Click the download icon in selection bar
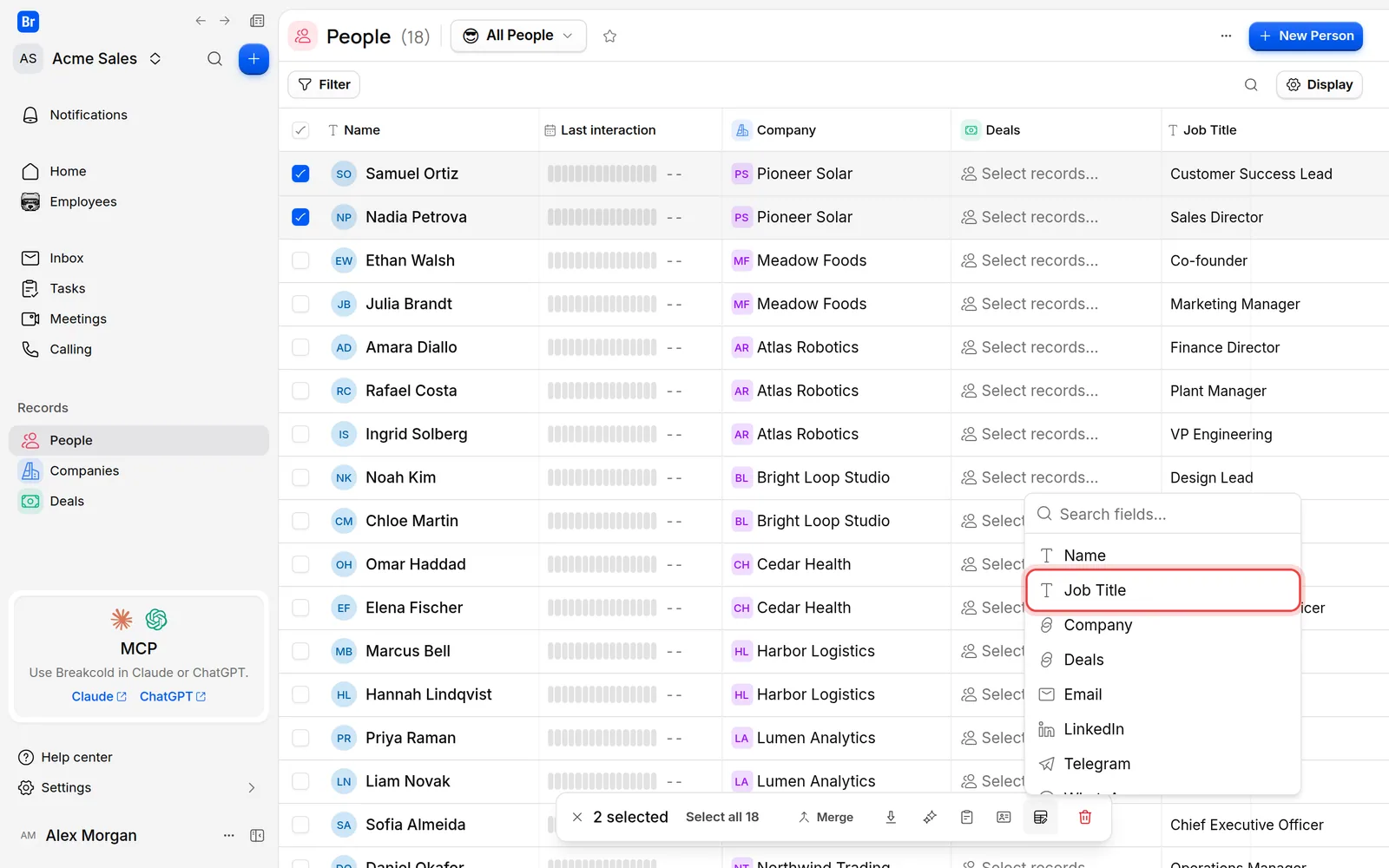1389x868 pixels. [x=891, y=817]
